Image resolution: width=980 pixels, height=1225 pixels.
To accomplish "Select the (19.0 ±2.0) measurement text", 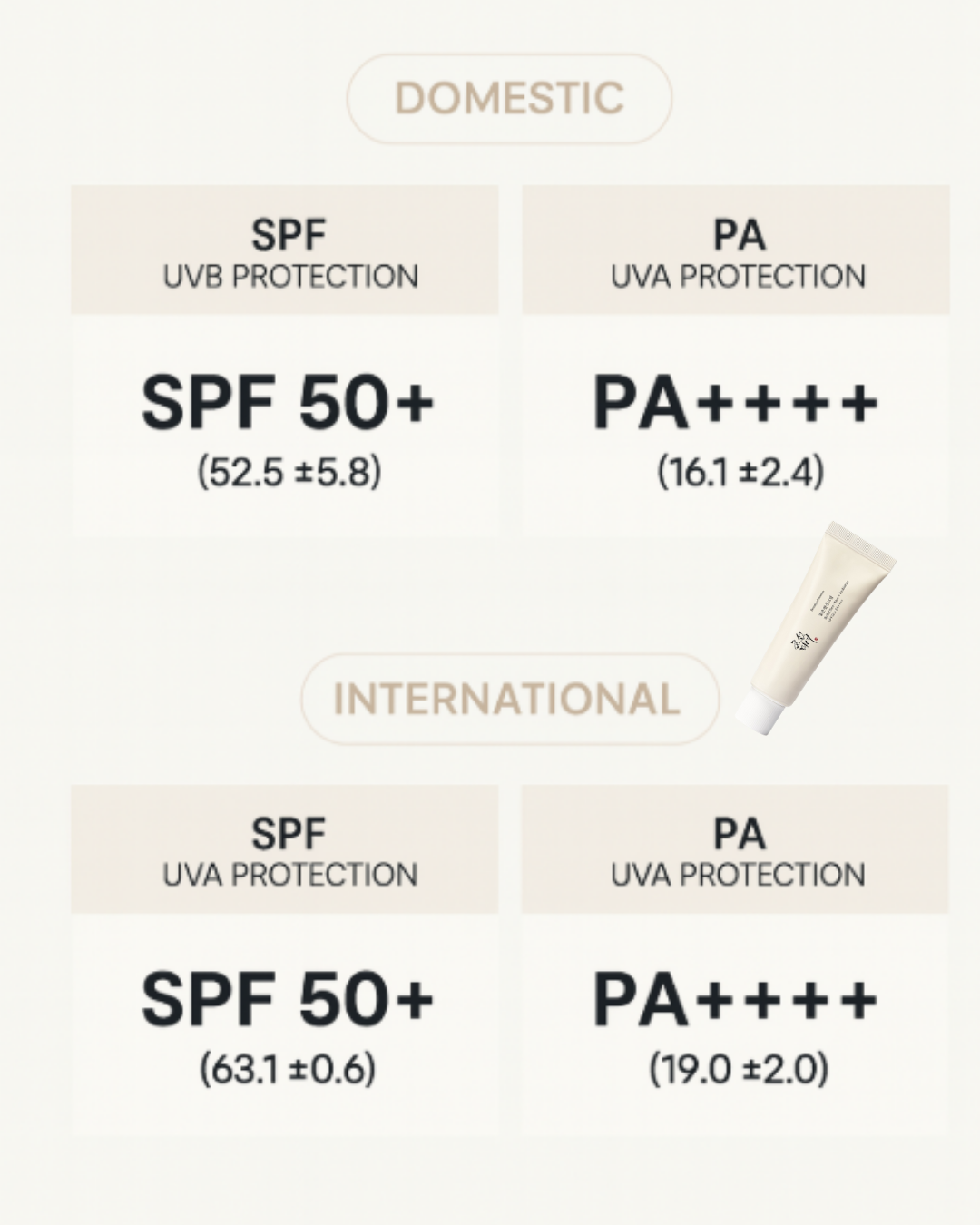I will (x=739, y=1069).
